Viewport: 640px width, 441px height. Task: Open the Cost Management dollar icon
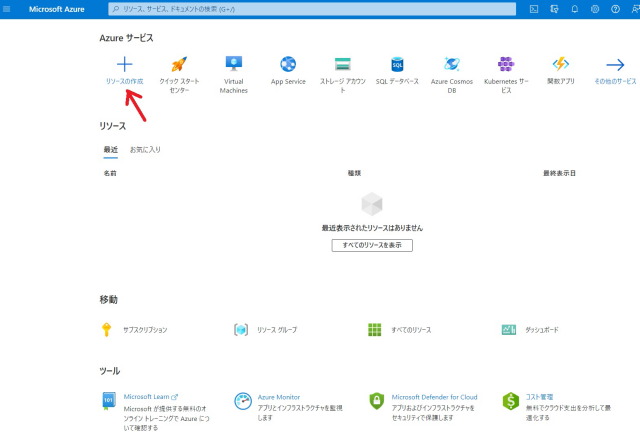(511, 401)
